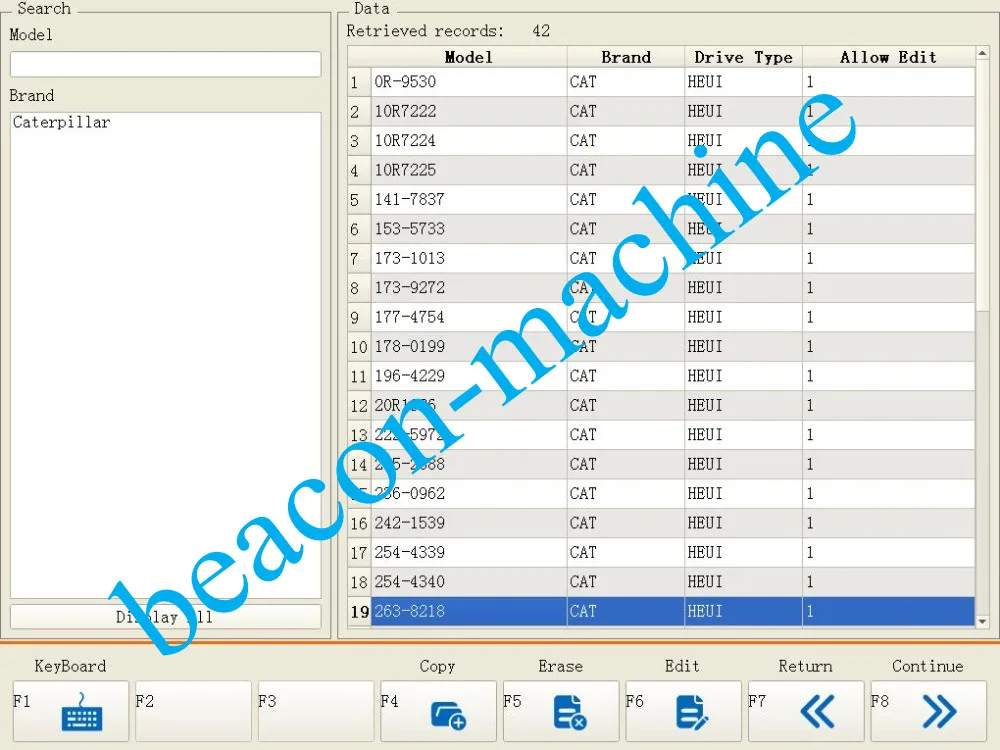Click the highlighted model 263-8218

tap(469, 611)
